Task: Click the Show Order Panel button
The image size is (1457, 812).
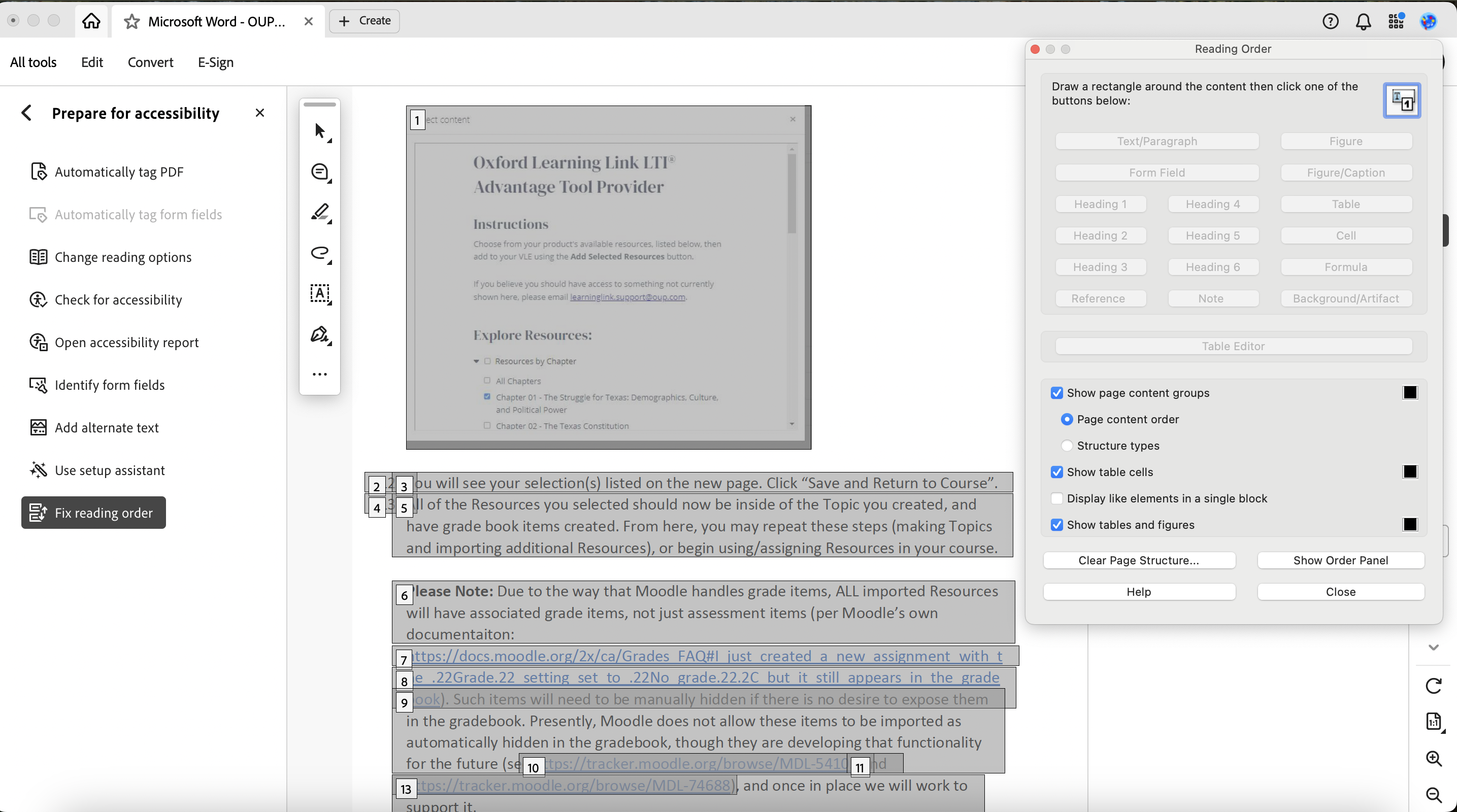Action: click(x=1340, y=560)
